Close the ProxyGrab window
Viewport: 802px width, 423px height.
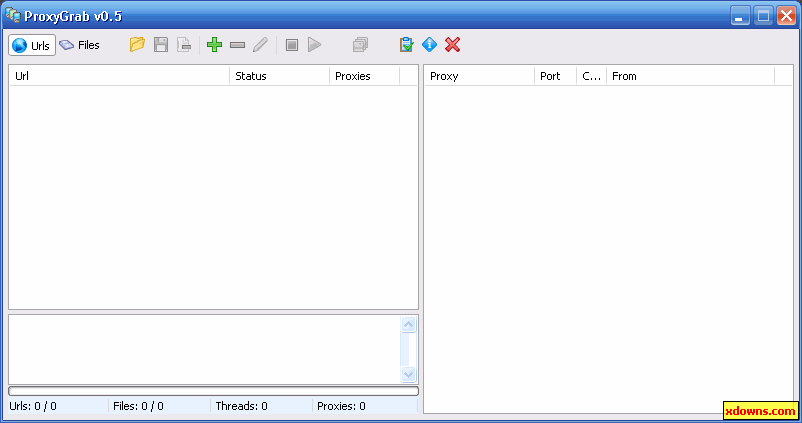point(786,16)
